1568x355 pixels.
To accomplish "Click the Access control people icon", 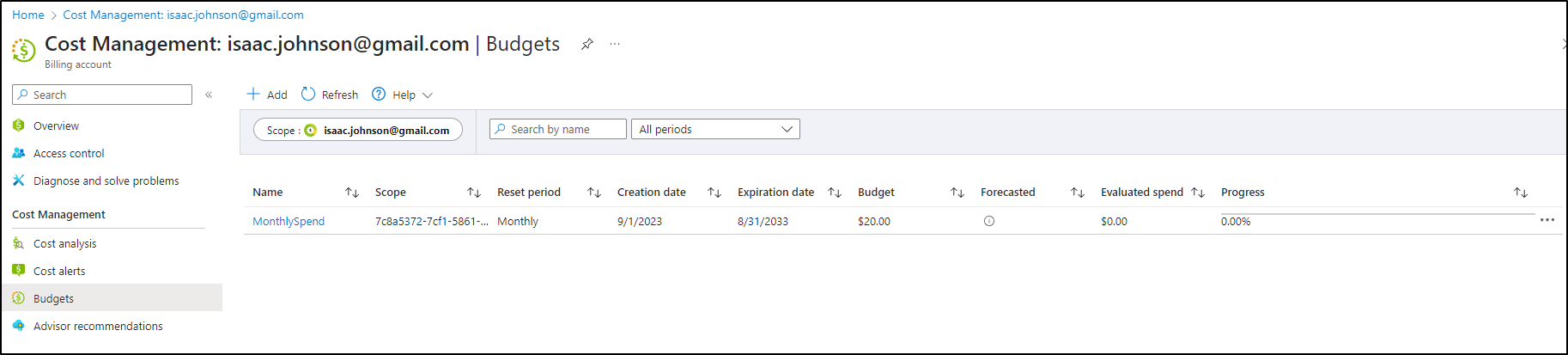I will point(19,153).
